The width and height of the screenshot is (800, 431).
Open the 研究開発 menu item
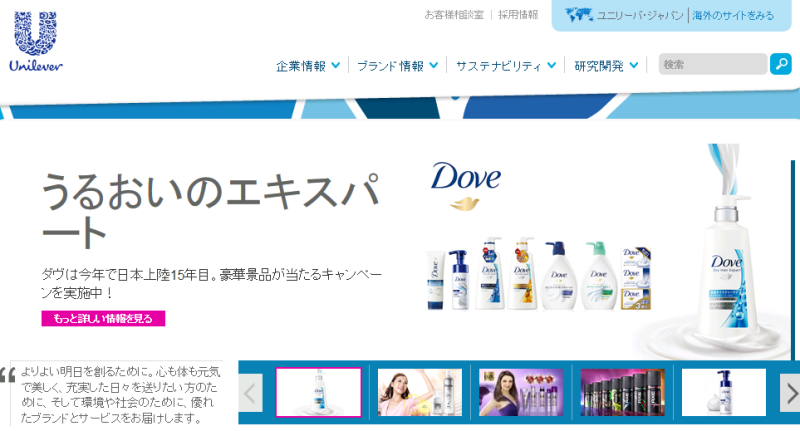coord(599,66)
